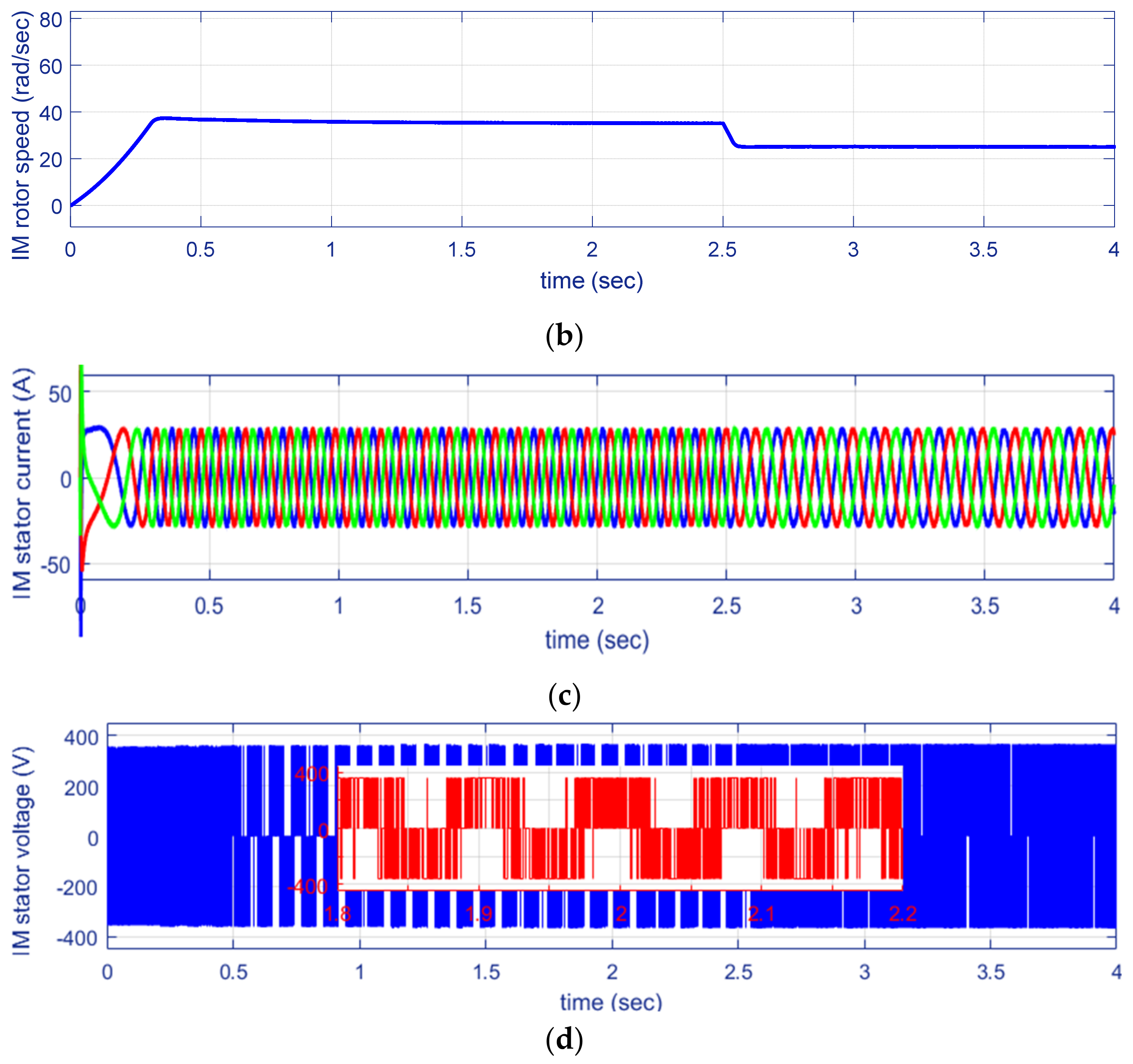Click the red 1.8 inset axis label

click(x=337, y=914)
